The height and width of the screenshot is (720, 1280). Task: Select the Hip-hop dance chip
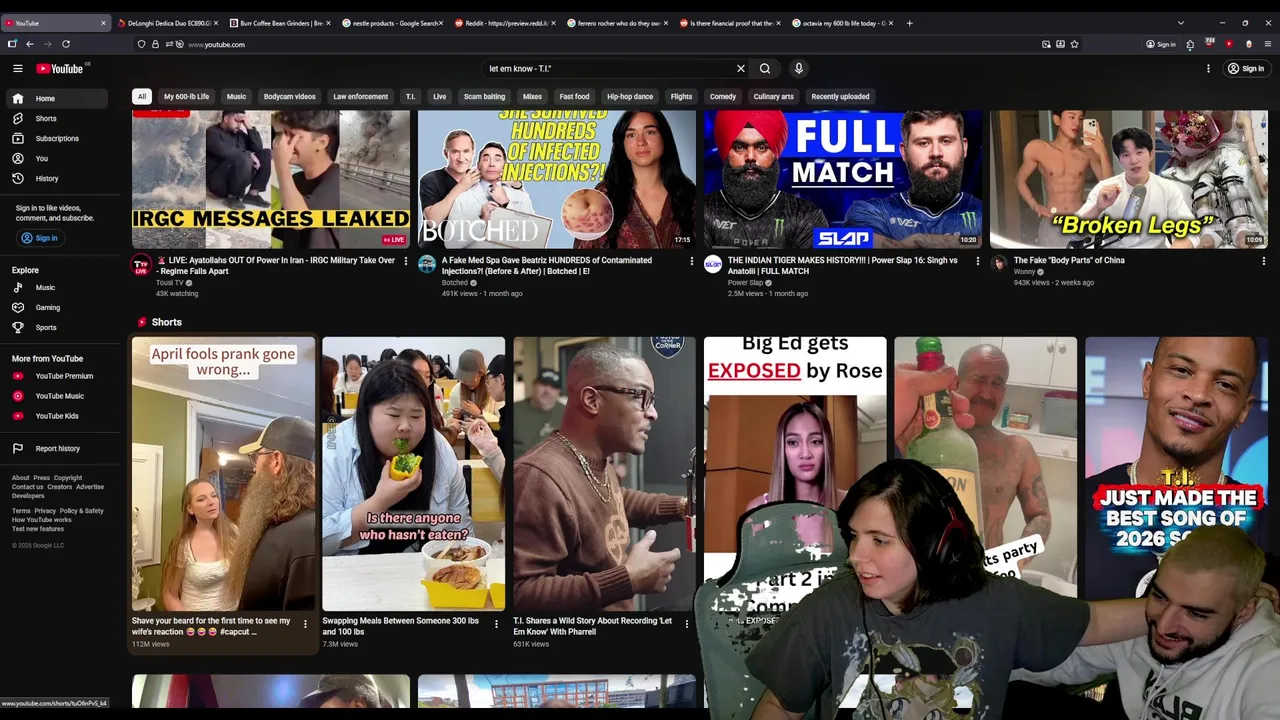(x=630, y=97)
